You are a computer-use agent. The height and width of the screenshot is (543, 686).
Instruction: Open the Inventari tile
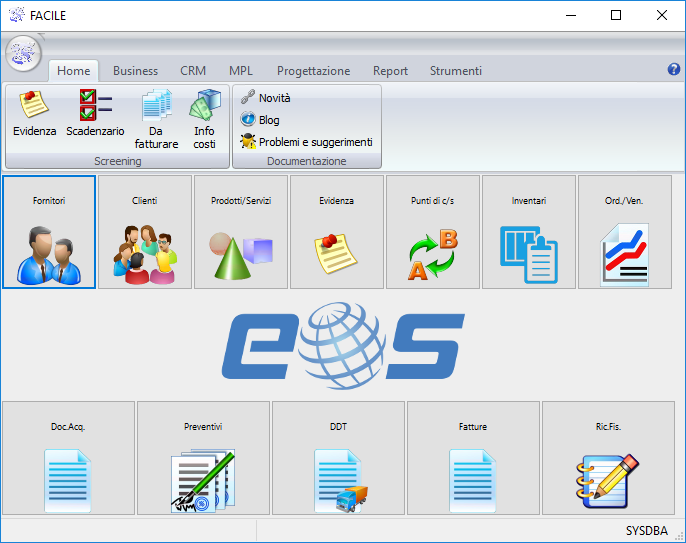pos(529,232)
